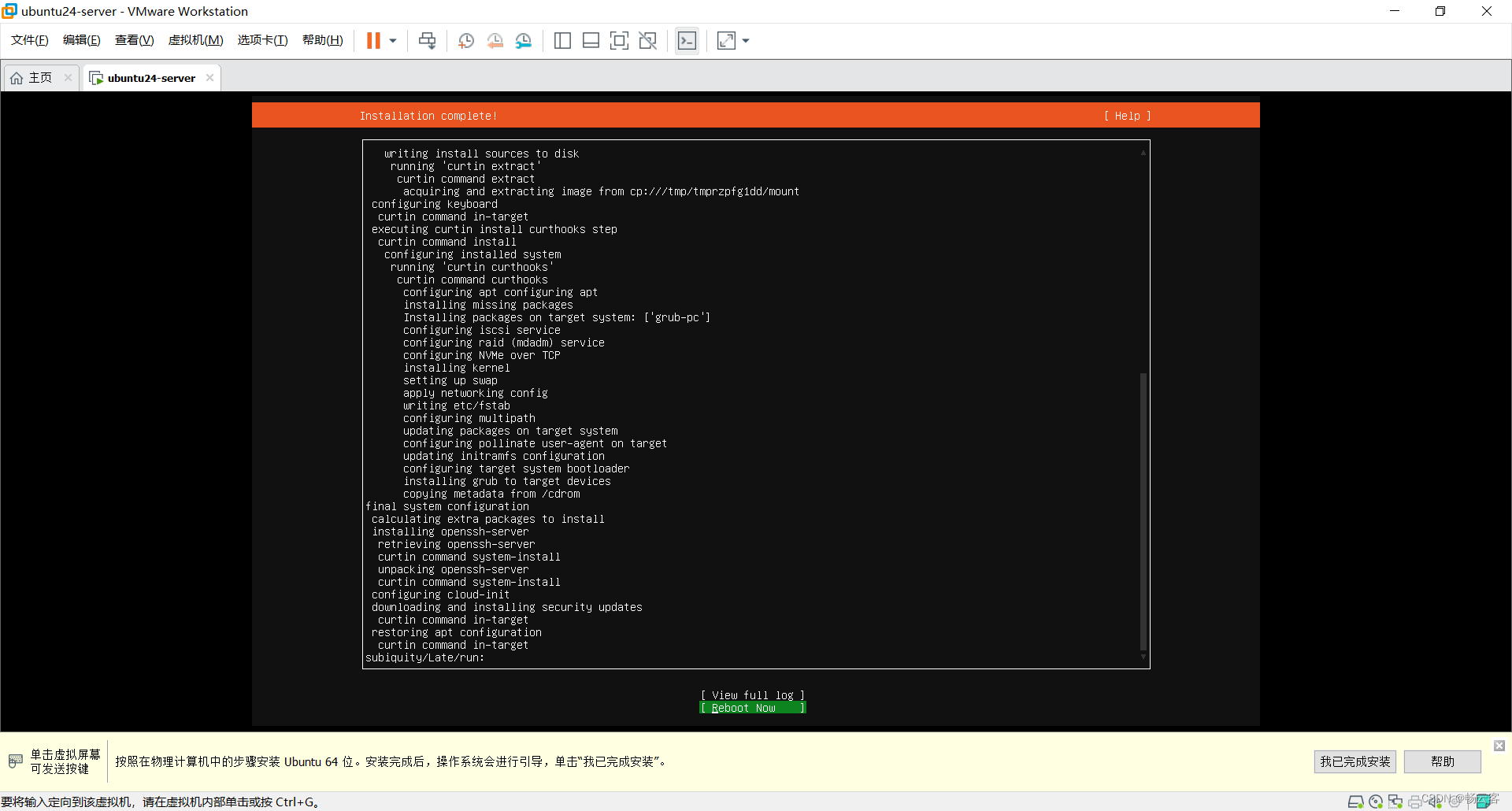Viewport: 1512px width, 811px height.
Task: Click the message log icon in status bar
Action: click(1484, 802)
